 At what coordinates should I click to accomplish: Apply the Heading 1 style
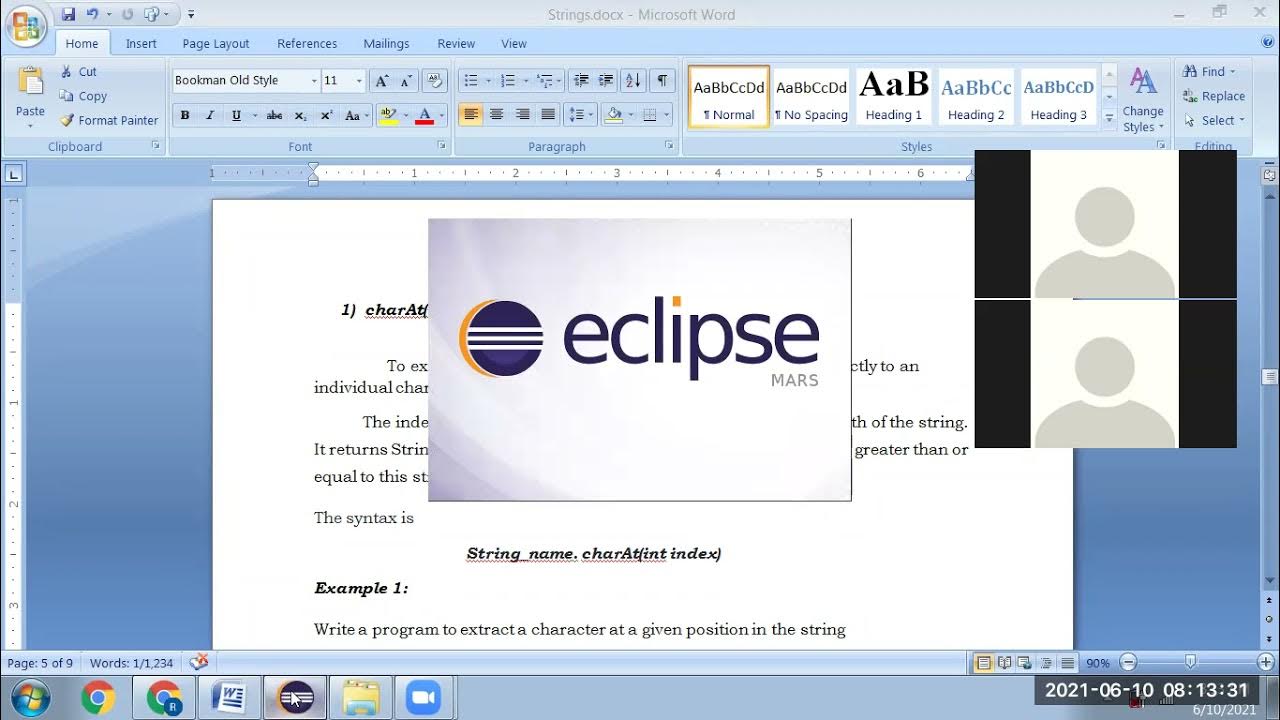[x=894, y=97]
